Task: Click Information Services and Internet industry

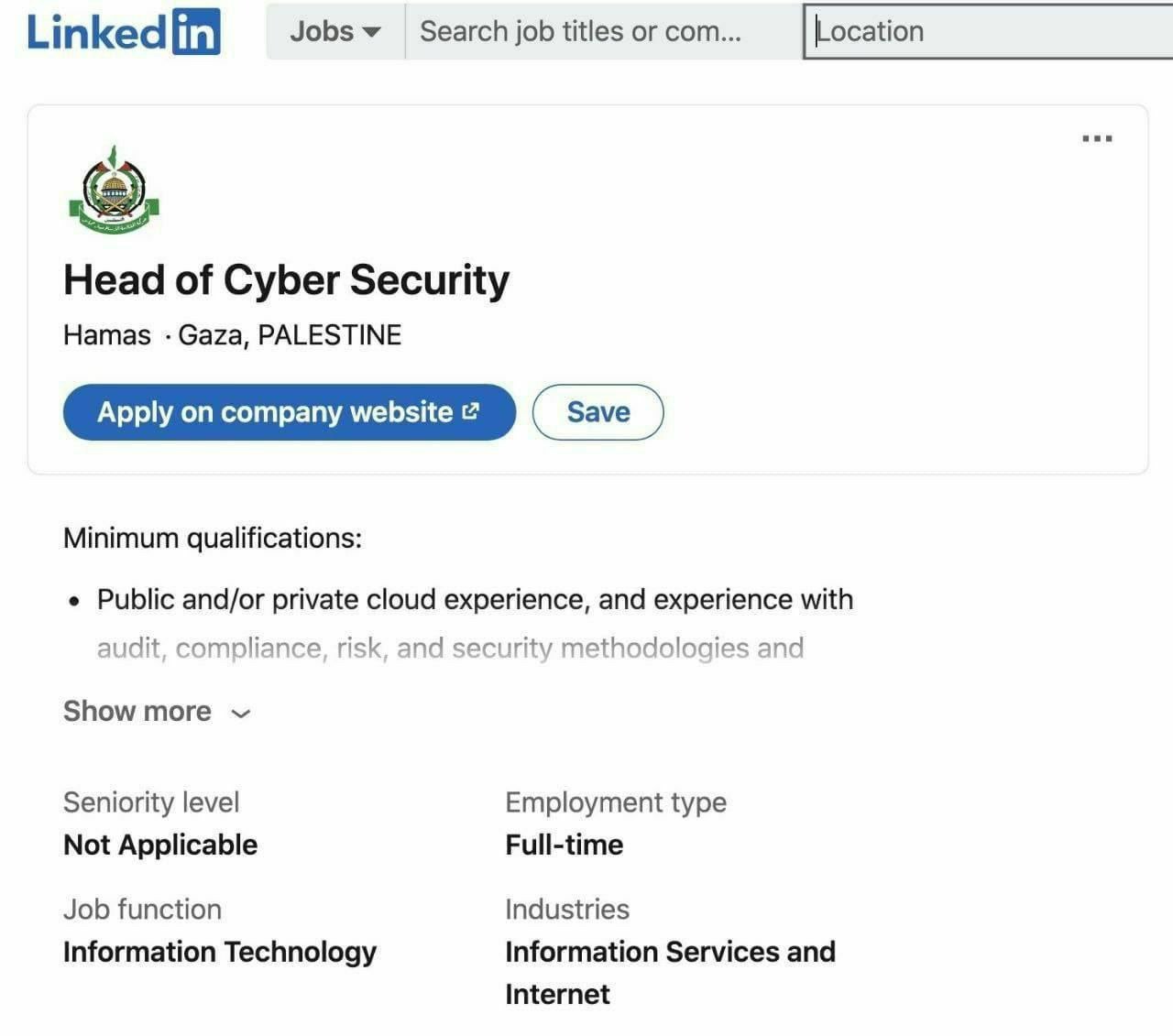Action: coord(670,973)
